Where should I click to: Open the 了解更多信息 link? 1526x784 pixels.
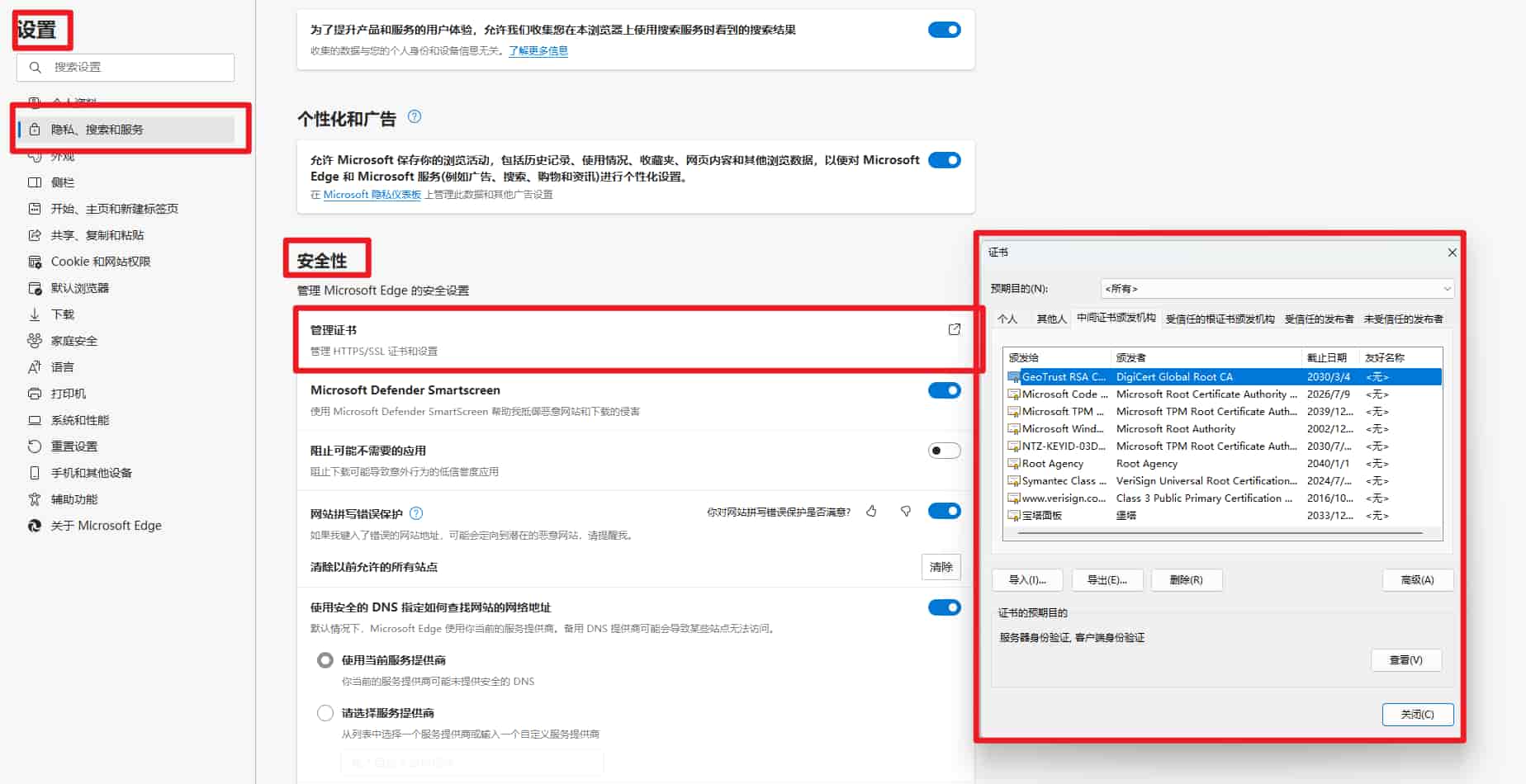tap(538, 50)
